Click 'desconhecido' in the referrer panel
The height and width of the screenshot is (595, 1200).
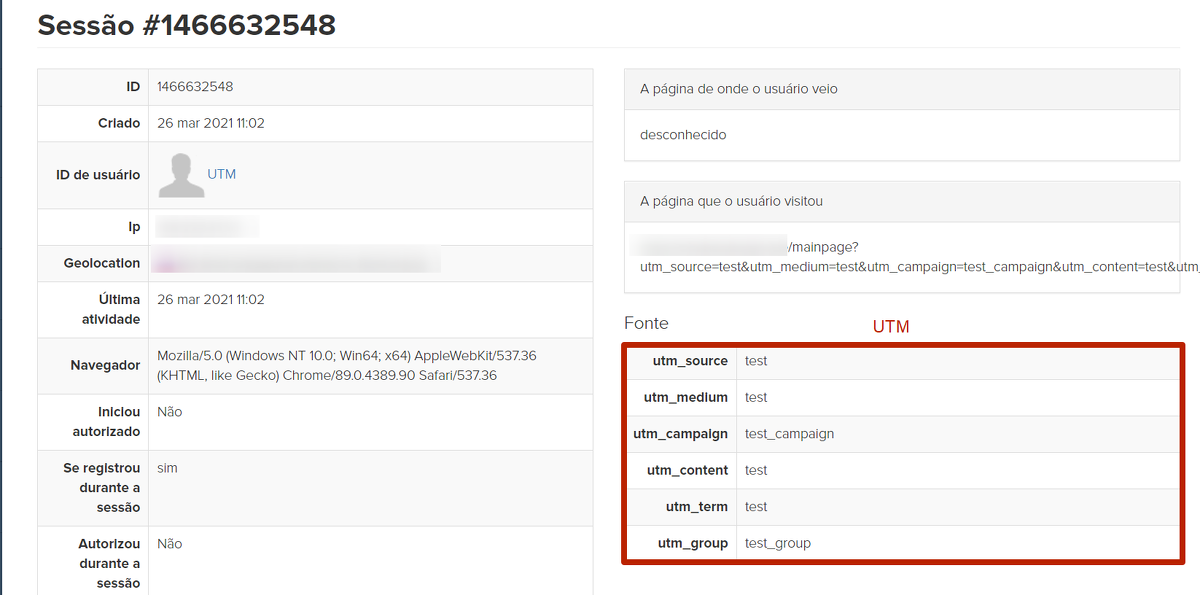683,134
